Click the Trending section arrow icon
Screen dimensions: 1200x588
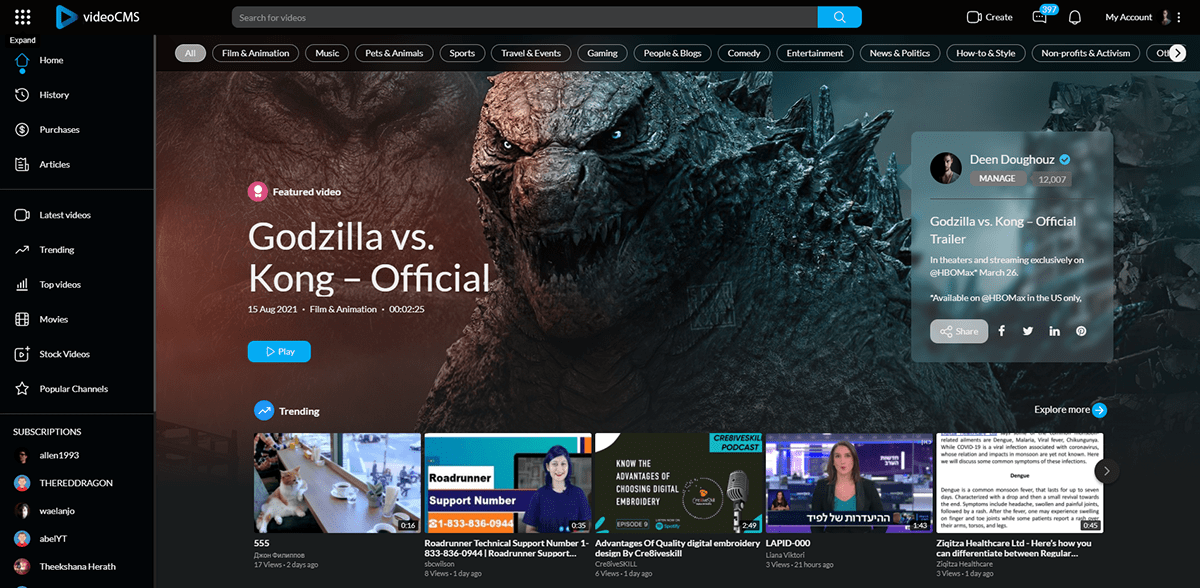(264, 410)
